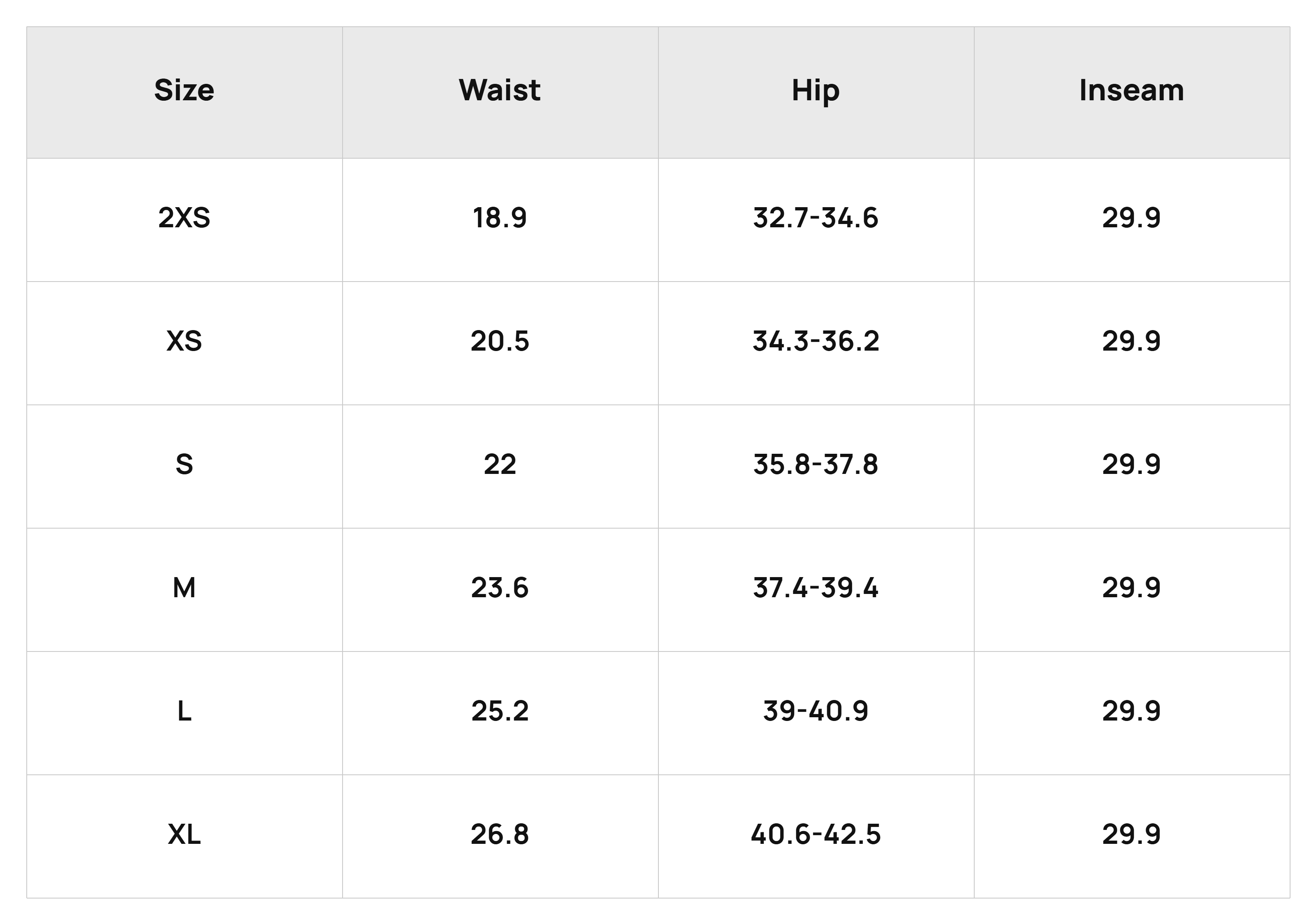Click hip range 32.7-34.6
This screenshot has width=1316, height=924.
coord(816,218)
